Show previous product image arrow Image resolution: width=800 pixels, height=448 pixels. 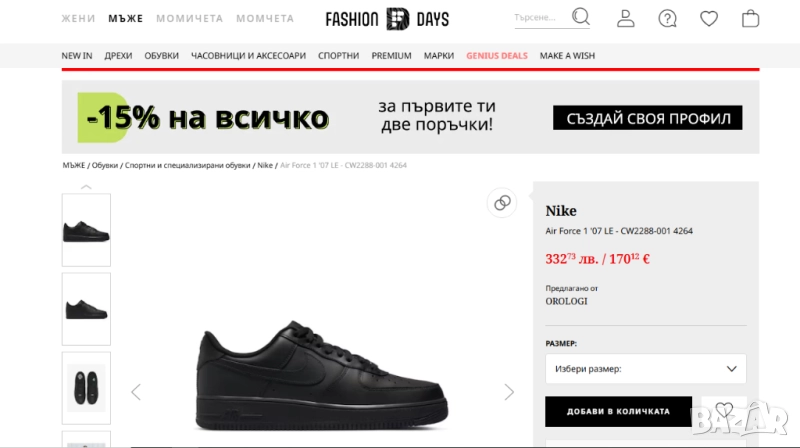click(136, 392)
